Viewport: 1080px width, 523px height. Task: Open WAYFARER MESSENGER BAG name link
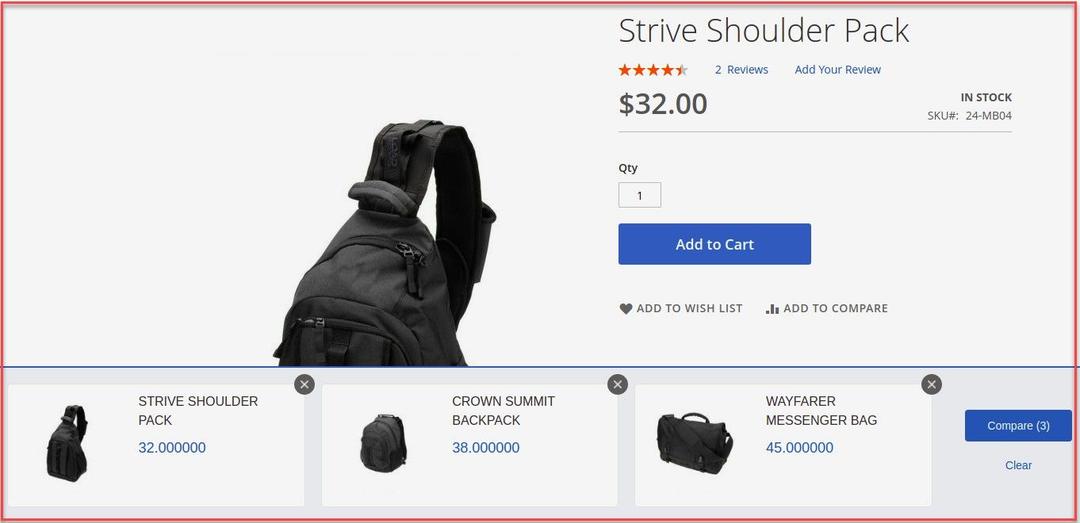(821, 411)
